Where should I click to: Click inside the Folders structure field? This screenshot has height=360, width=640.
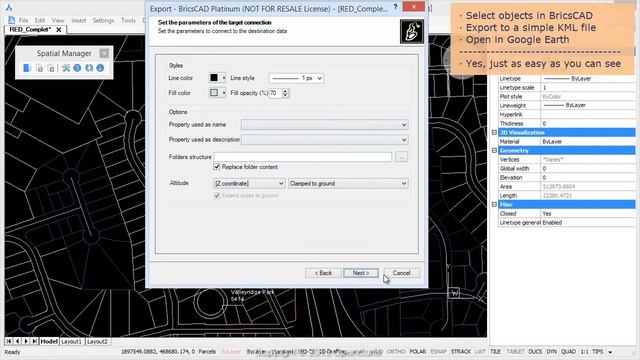pos(302,157)
